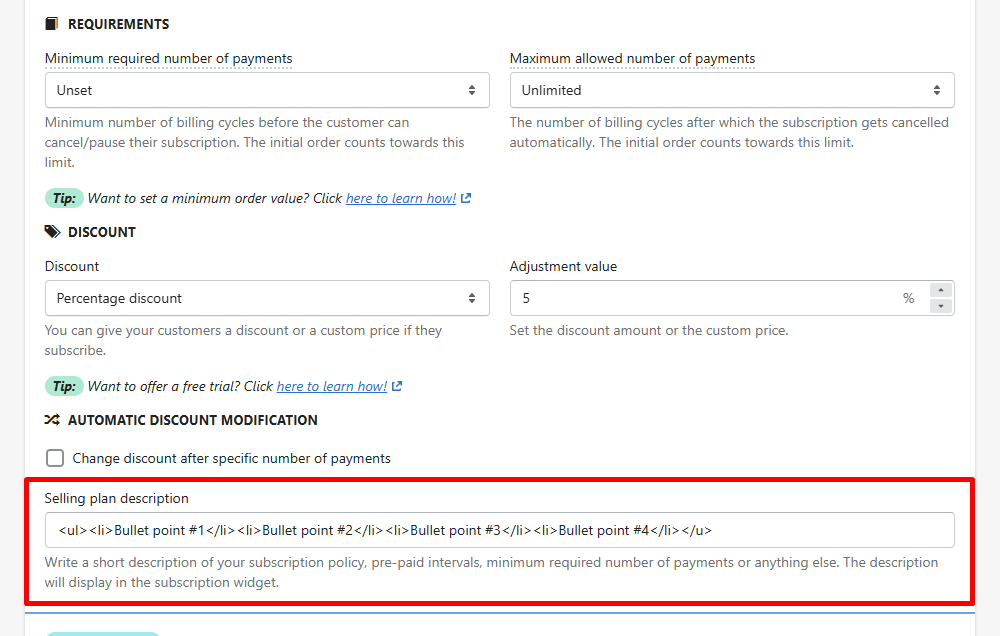The width and height of the screenshot is (1000, 636).
Task: Click into the Selling plan description field
Action: point(500,530)
